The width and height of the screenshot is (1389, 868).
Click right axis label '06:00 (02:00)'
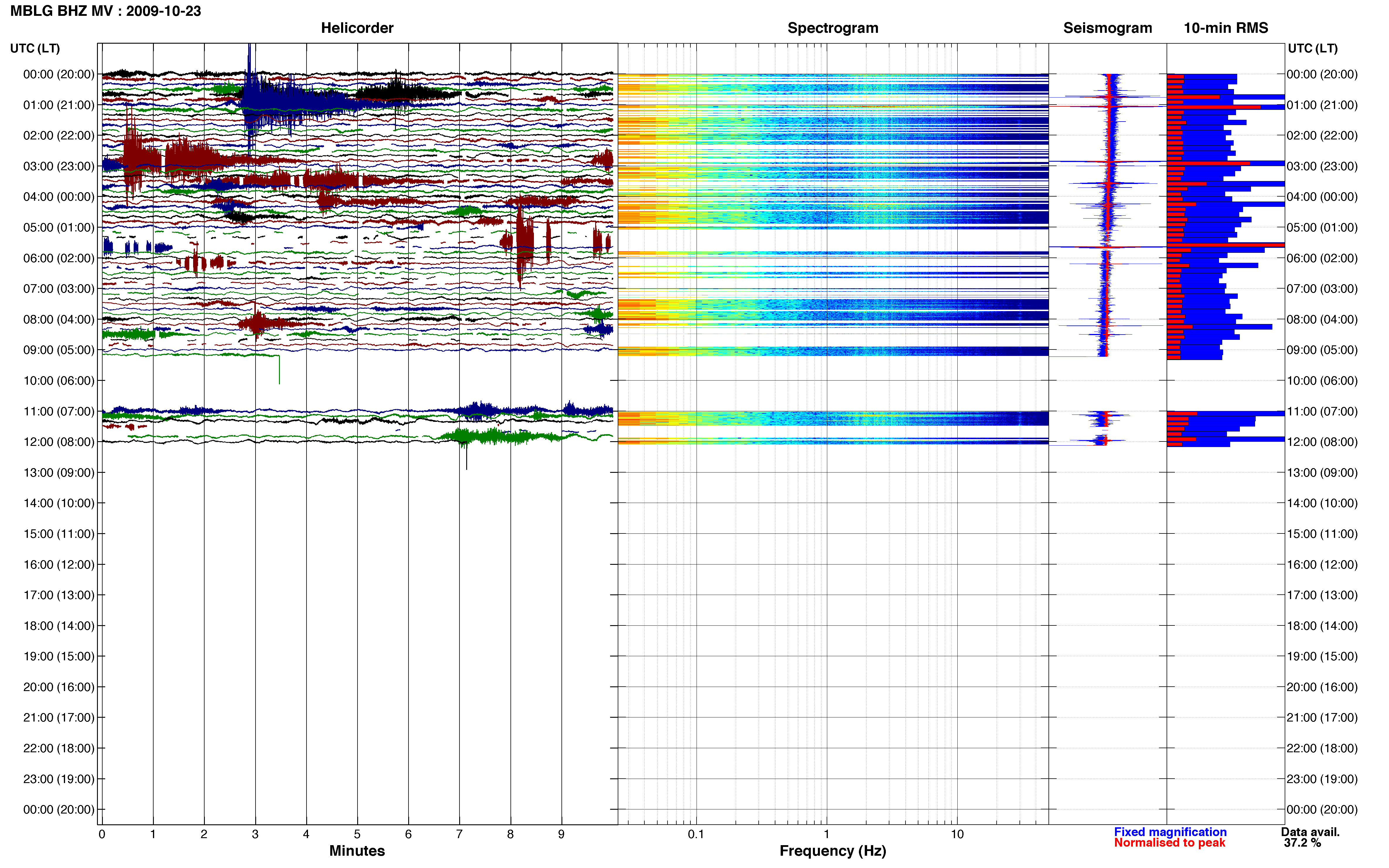[x=1322, y=258]
